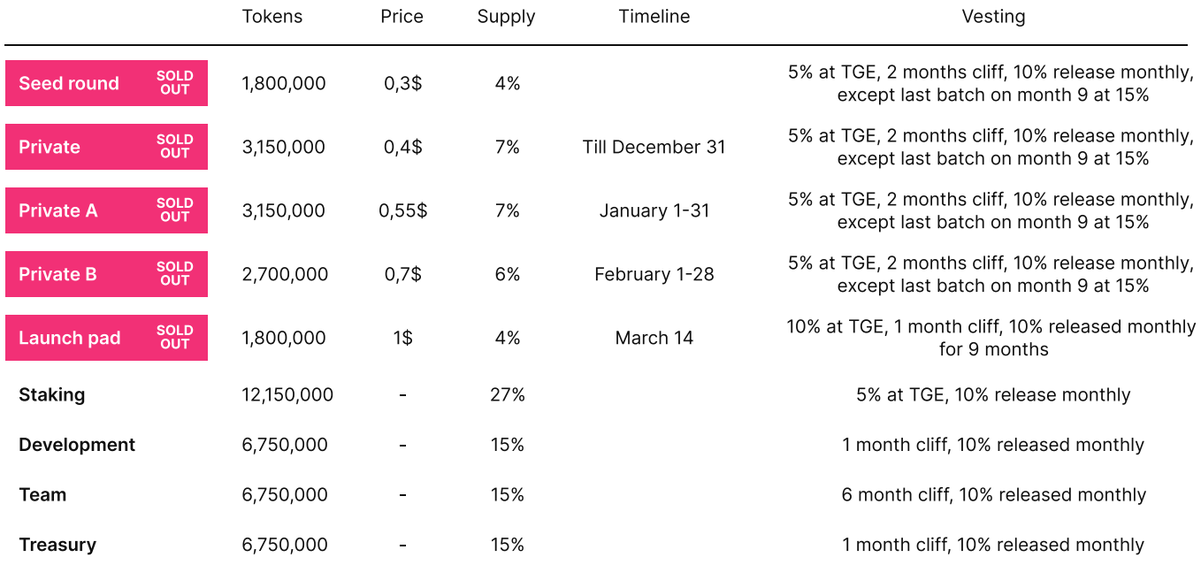Click the March 14 timeline entry
The height and width of the screenshot is (565, 1200).
point(654,338)
